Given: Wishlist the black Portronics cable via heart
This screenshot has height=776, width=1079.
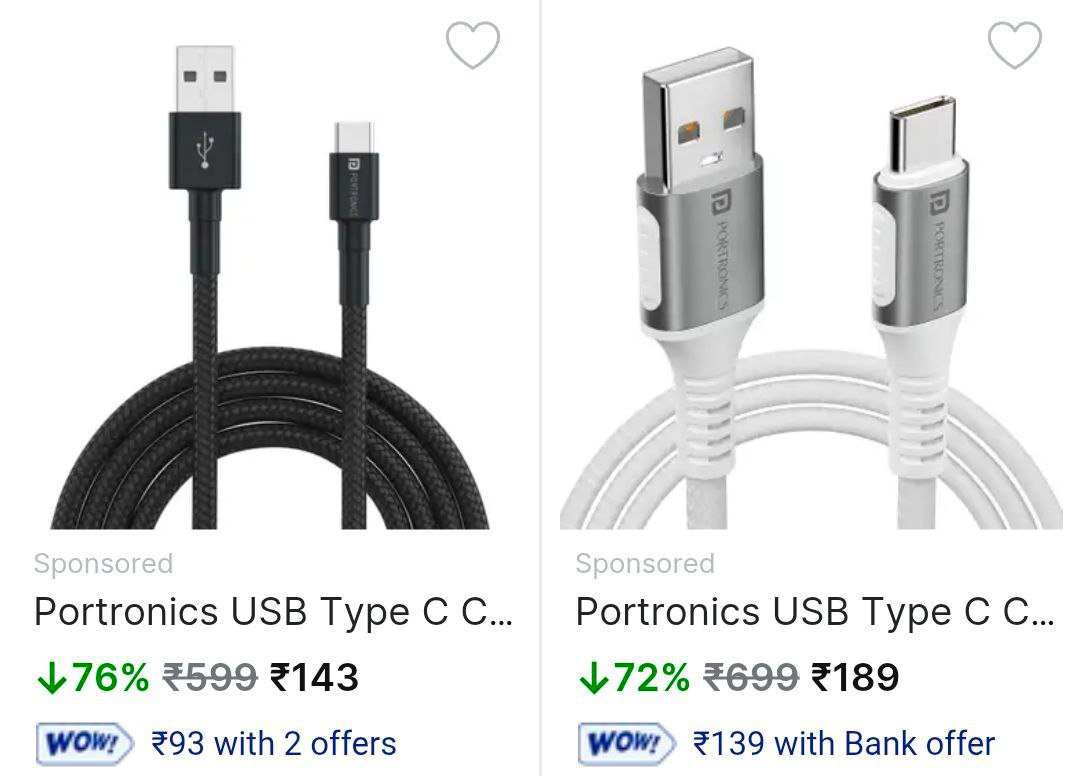Looking at the screenshot, I should click(472, 45).
